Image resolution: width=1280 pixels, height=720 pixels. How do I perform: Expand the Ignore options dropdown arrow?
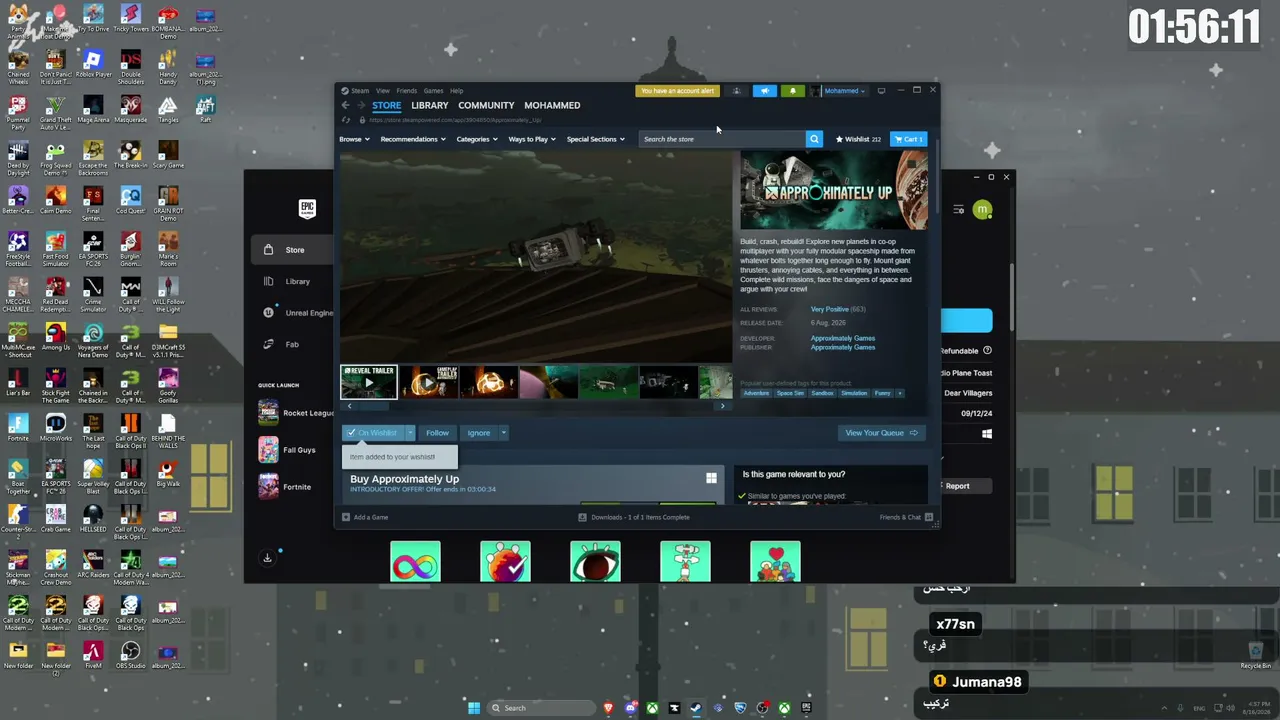pos(503,433)
